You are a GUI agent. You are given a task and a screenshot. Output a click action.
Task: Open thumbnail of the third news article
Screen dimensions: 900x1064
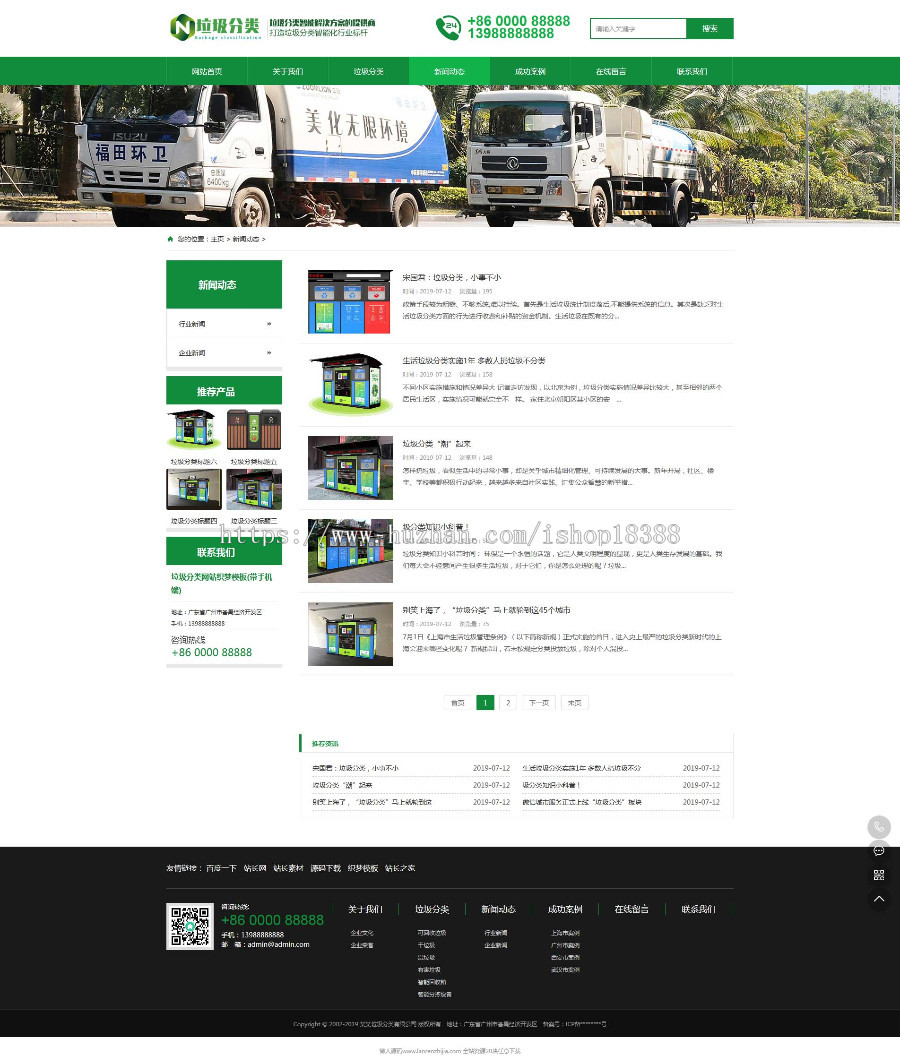tap(350, 468)
